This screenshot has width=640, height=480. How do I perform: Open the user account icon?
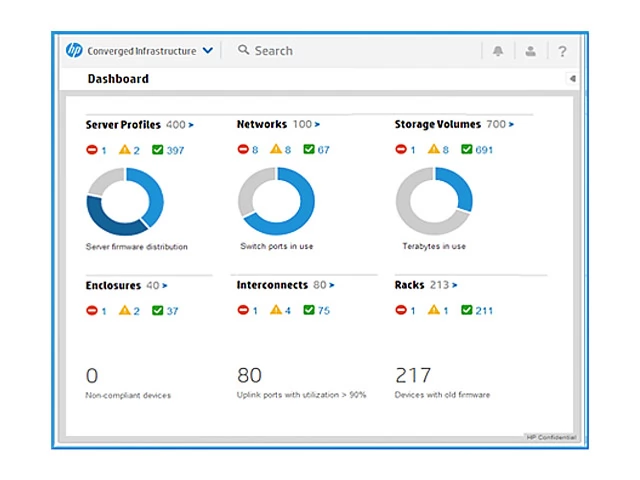[x=530, y=51]
